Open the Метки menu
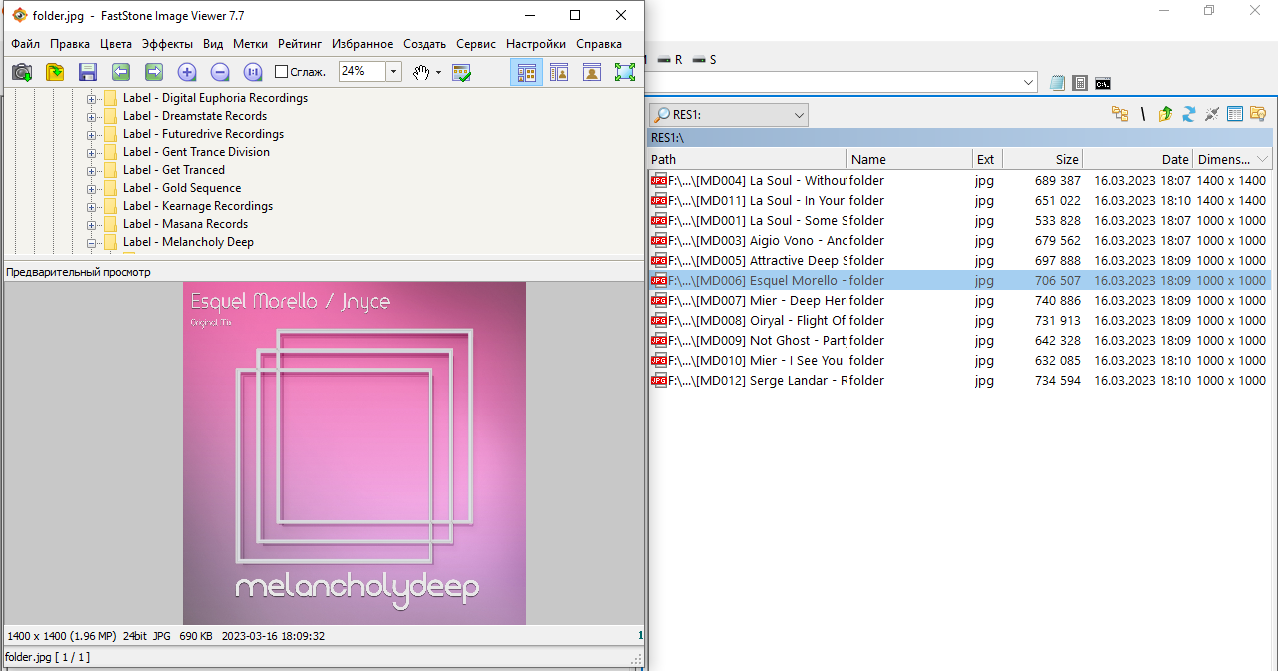This screenshot has width=1278, height=671. point(251,44)
